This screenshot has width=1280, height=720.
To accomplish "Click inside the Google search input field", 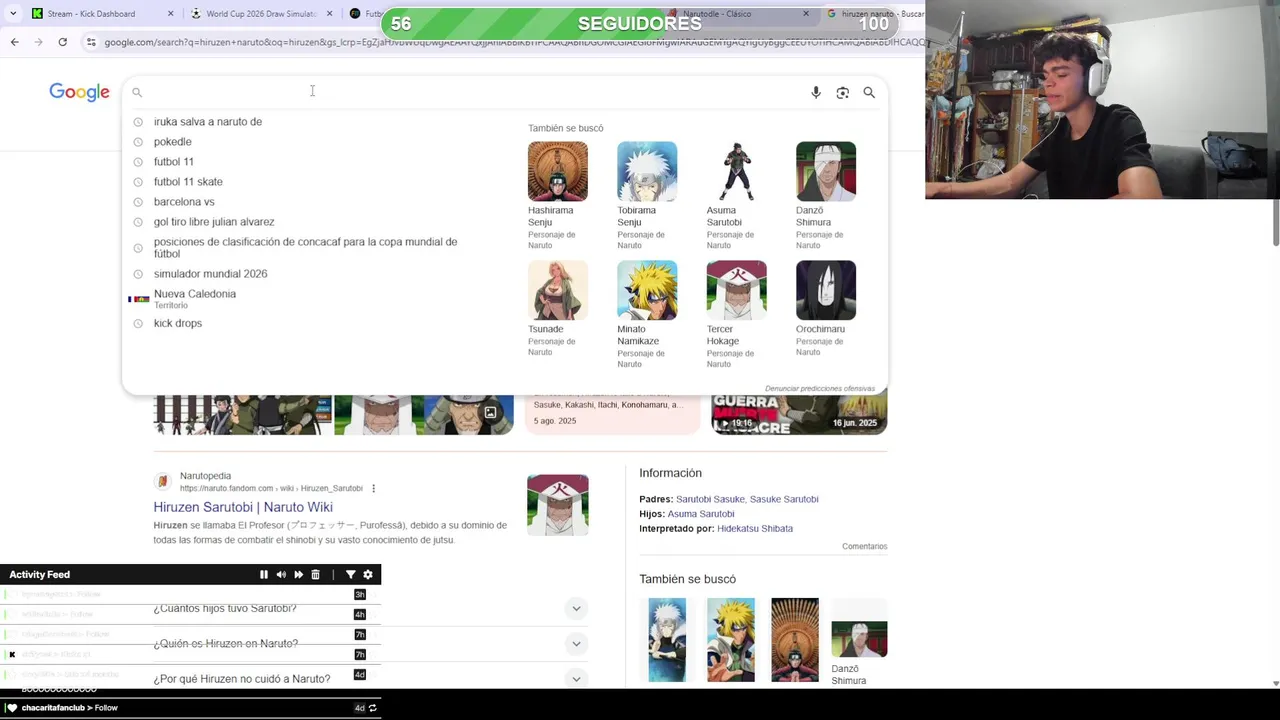I will (x=475, y=92).
